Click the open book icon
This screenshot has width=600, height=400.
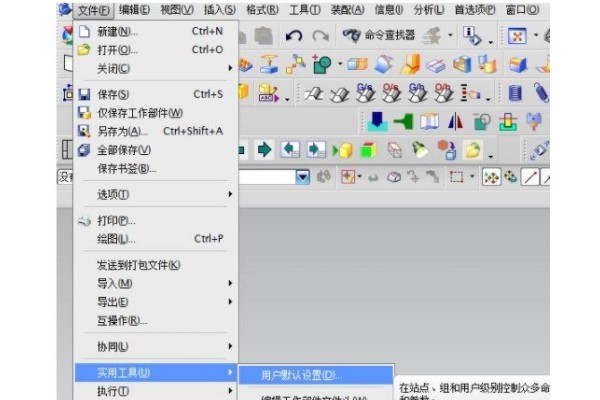tap(429, 122)
